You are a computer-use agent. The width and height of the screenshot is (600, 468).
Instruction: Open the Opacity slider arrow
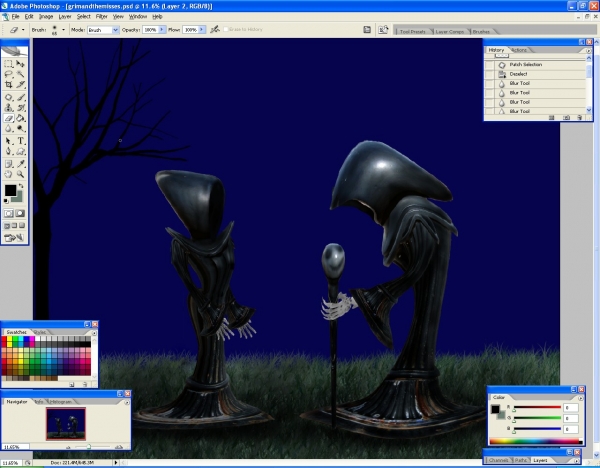(x=162, y=29)
